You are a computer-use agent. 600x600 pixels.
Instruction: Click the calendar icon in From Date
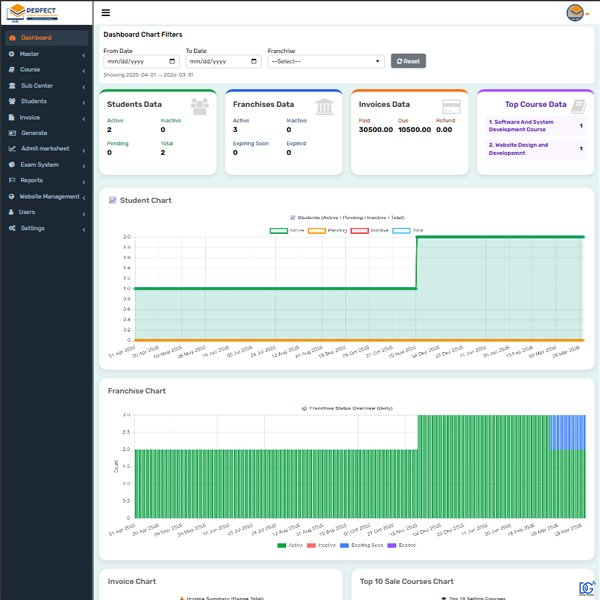(172, 61)
